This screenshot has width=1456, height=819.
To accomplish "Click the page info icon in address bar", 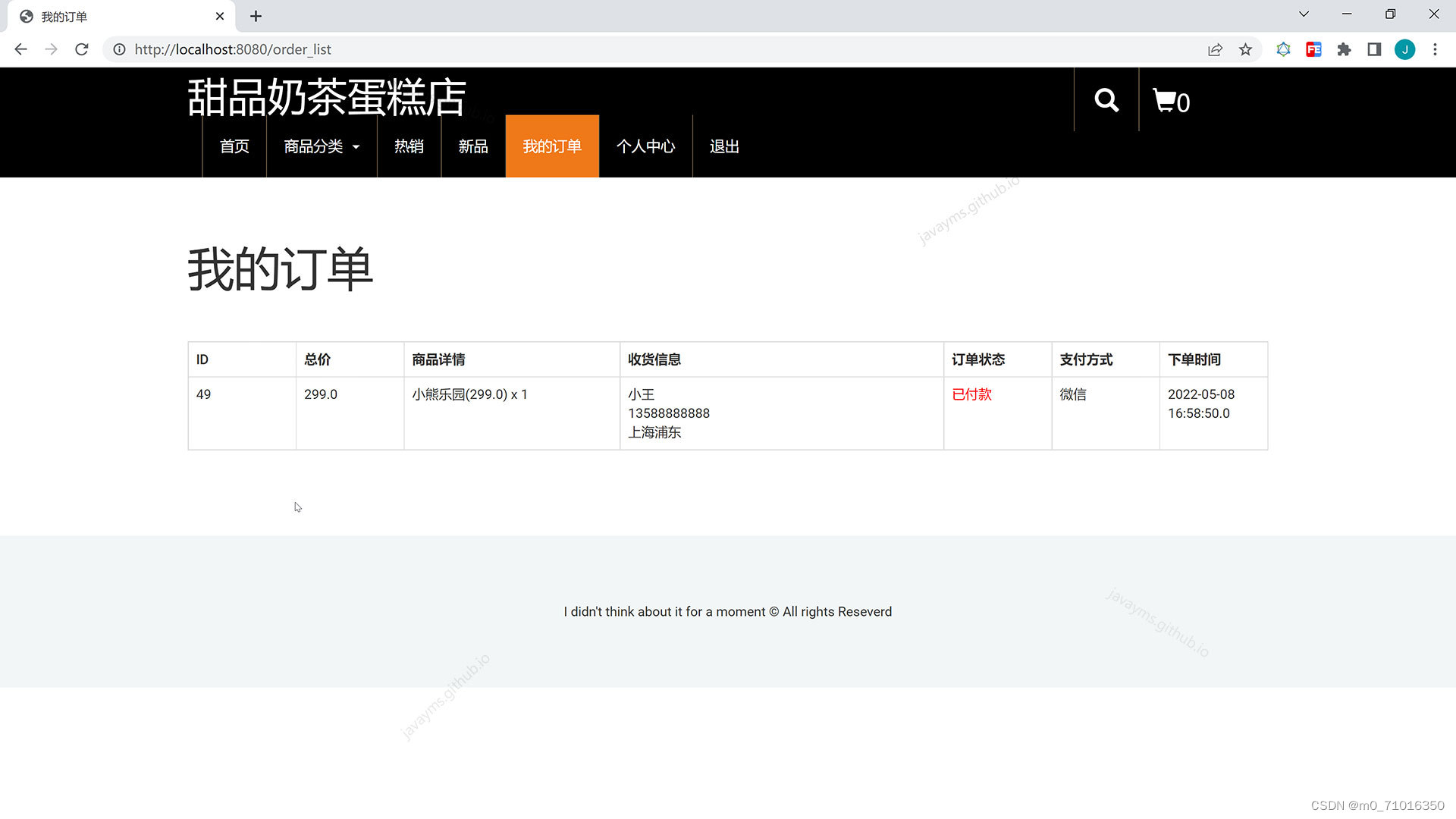I will (x=119, y=49).
